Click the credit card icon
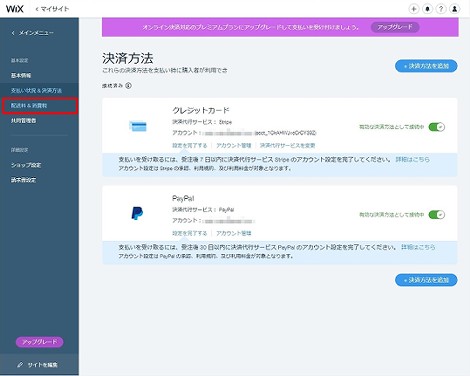Screen dimensions: 470x376 138,126
